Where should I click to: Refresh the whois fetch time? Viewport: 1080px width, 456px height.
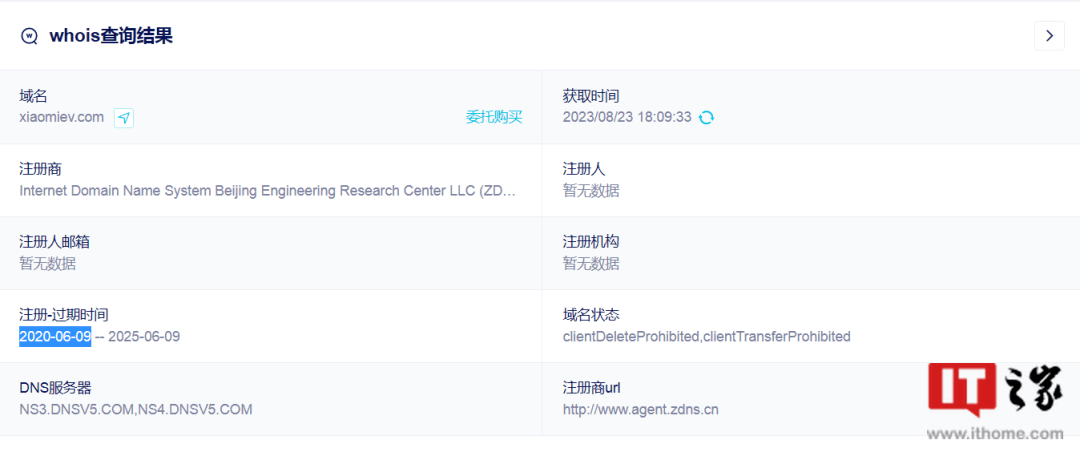706,117
